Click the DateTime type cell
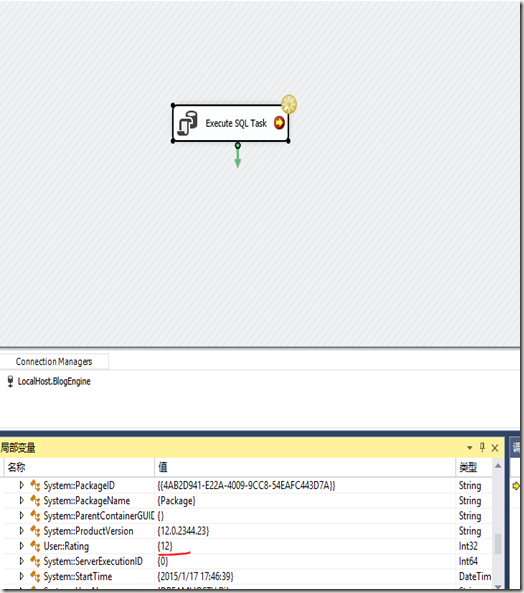The width and height of the screenshot is (524, 593). pyautogui.click(x=475, y=576)
